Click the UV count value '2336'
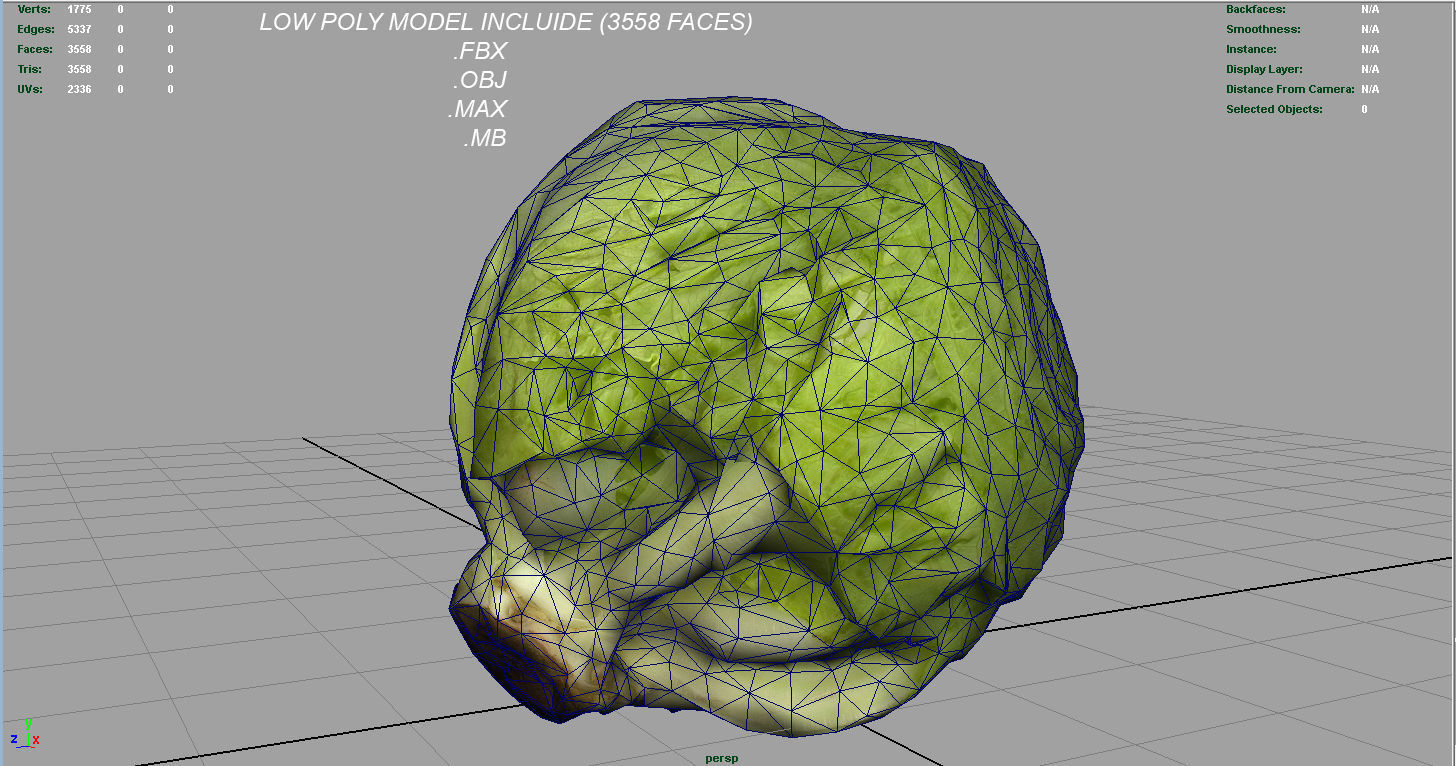Image resolution: width=1456 pixels, height=766 pixels. 79,89
